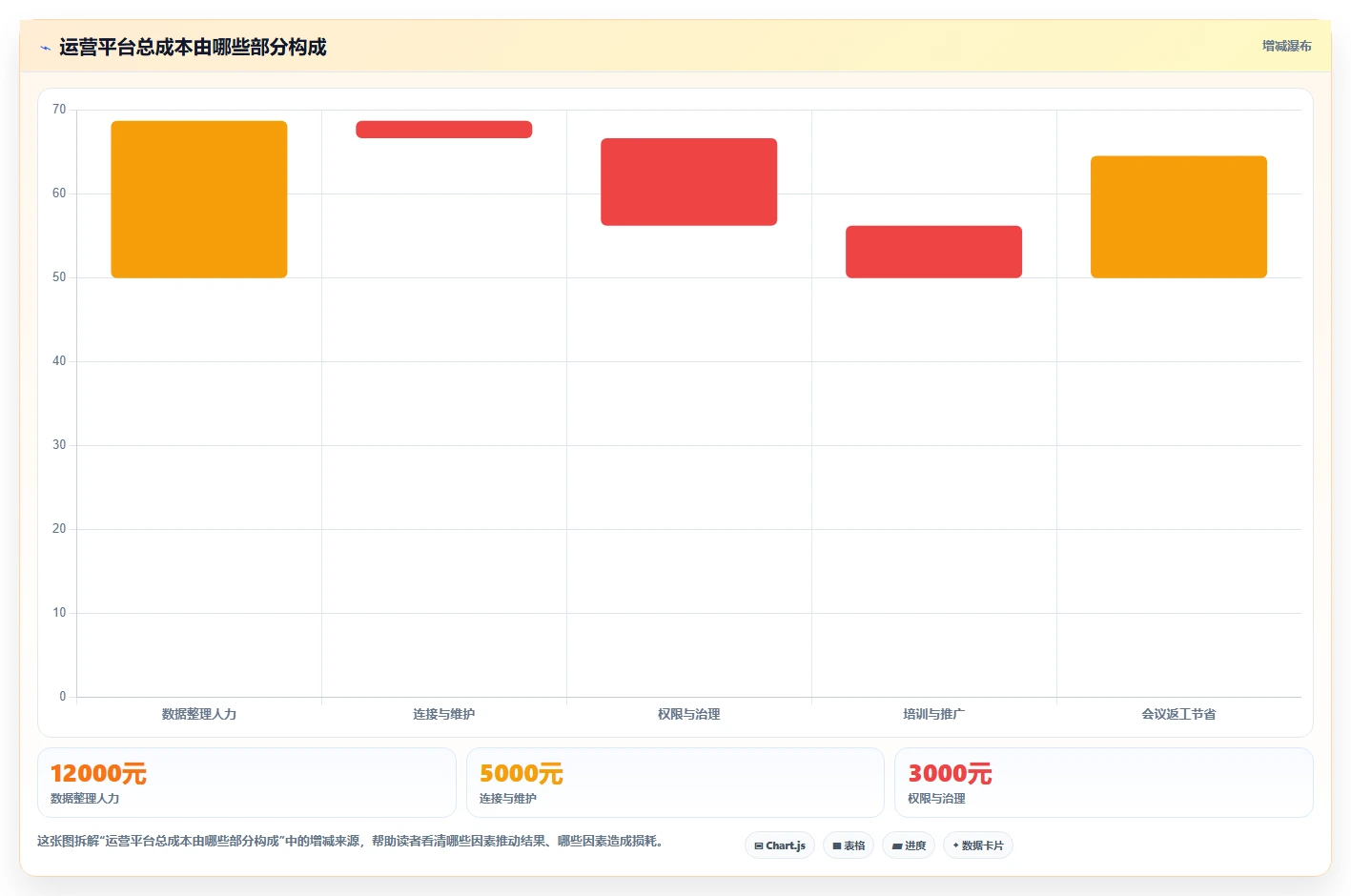Click the 增减瀑布 tag in header
Image resolution: width=1351 pixels, height=896 pixels.
click(1286, 46)
